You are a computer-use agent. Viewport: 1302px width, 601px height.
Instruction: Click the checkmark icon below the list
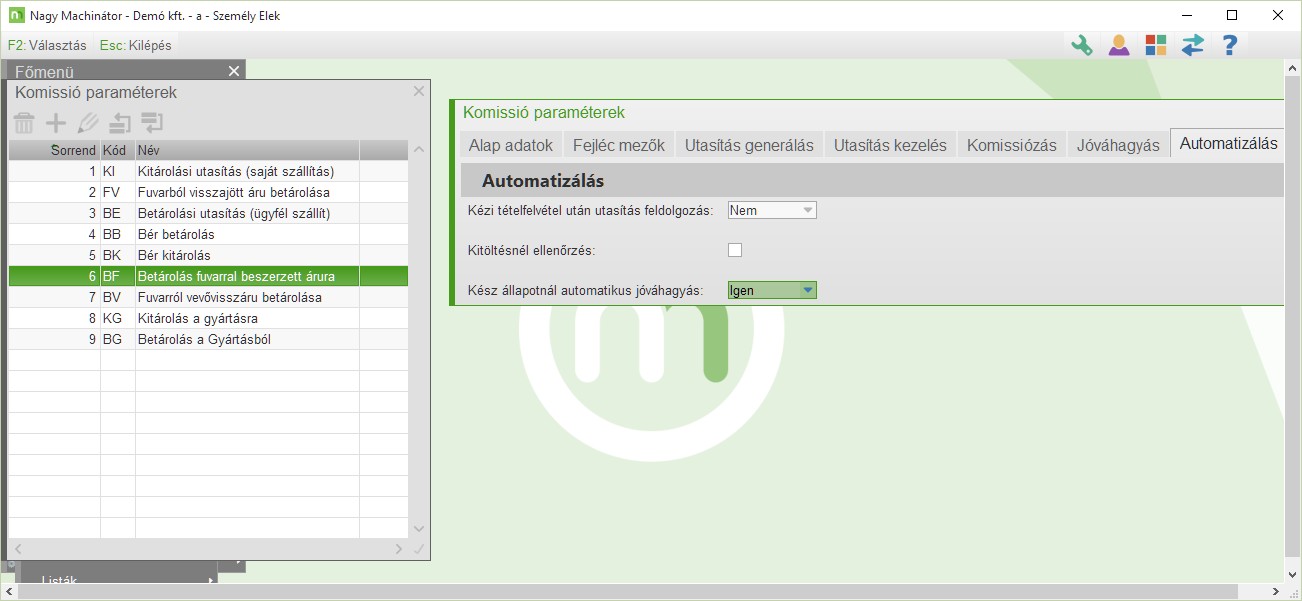pyautogui.click(x=419, y=549)
